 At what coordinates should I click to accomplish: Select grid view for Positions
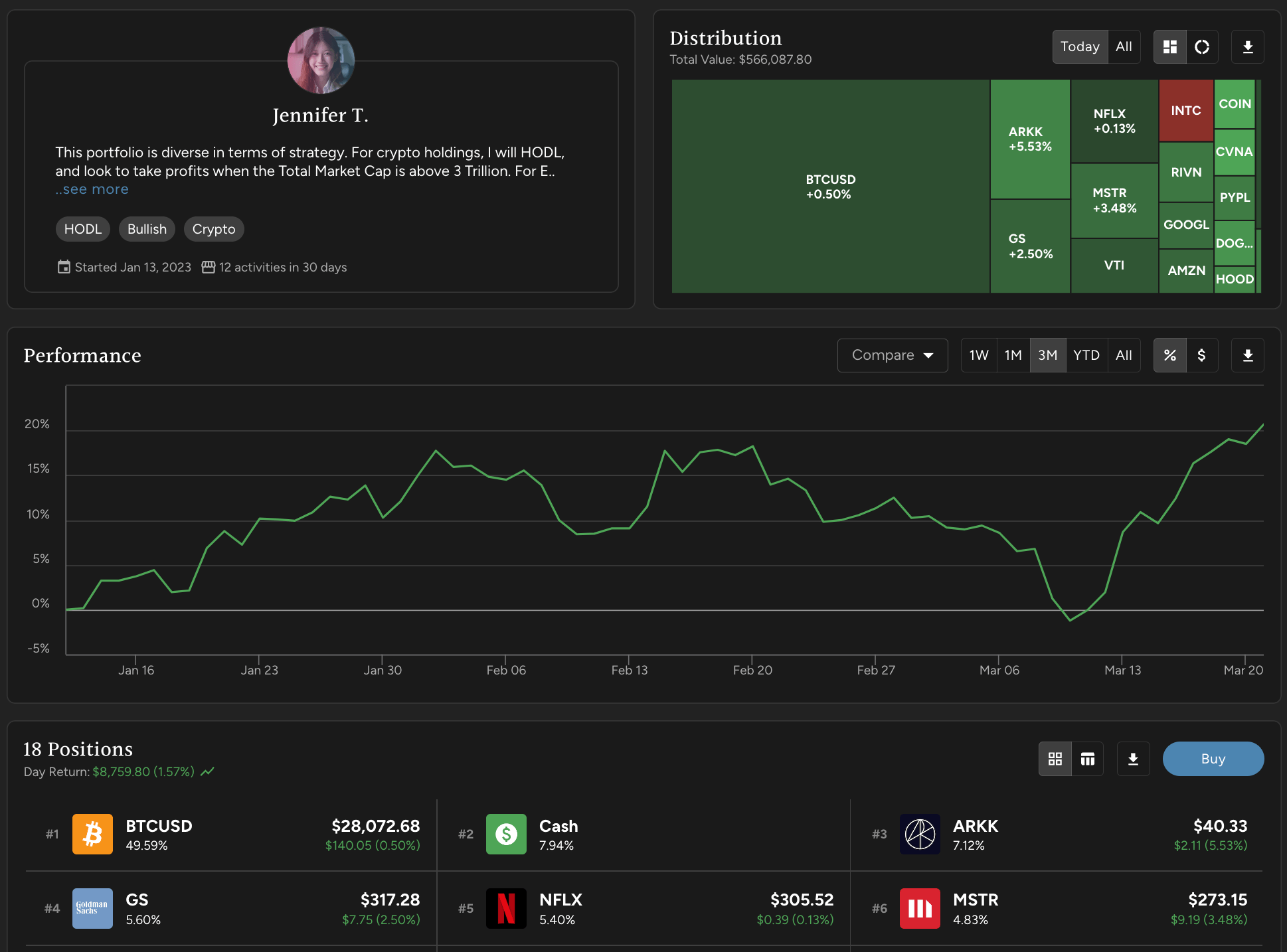1055,759
